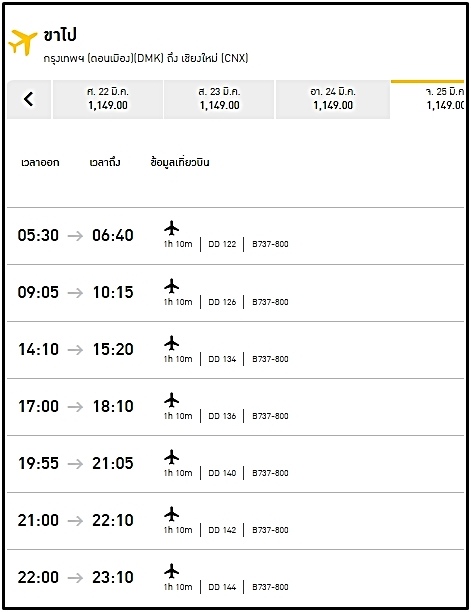Click the plane icon on the DD 144 flight
The width and height of the screenshot is (471, 612).
(x=171, y=571)
